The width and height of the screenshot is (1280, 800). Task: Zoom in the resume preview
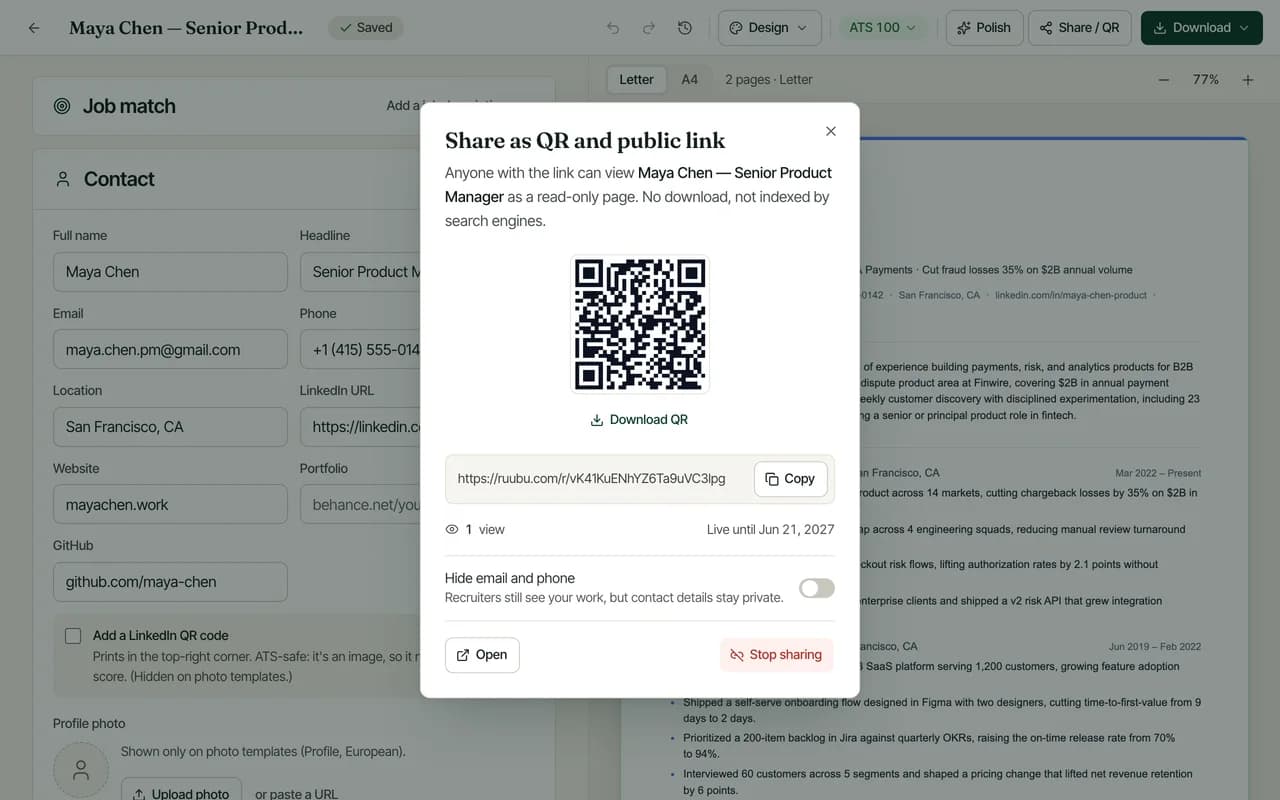(x=1248, y=80)
